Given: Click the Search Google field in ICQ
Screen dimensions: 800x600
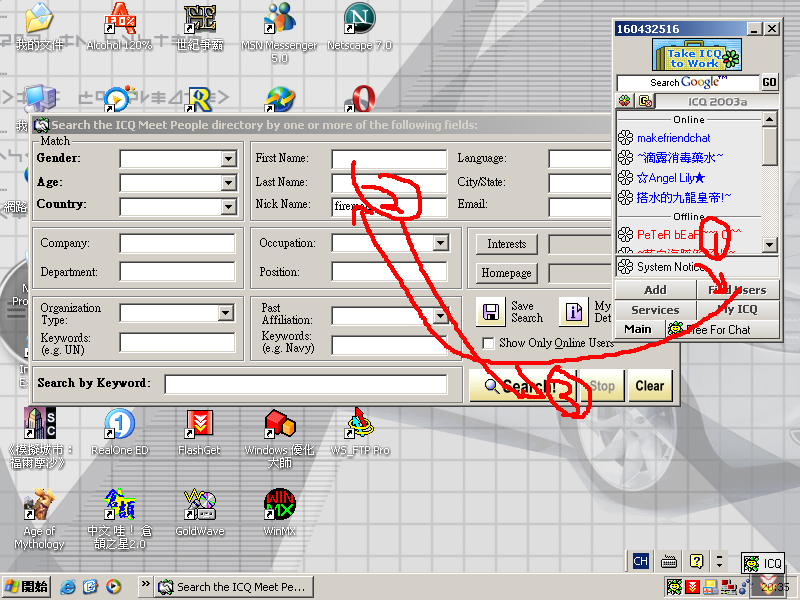Looking at the screenshot, I should click(688, 83).
